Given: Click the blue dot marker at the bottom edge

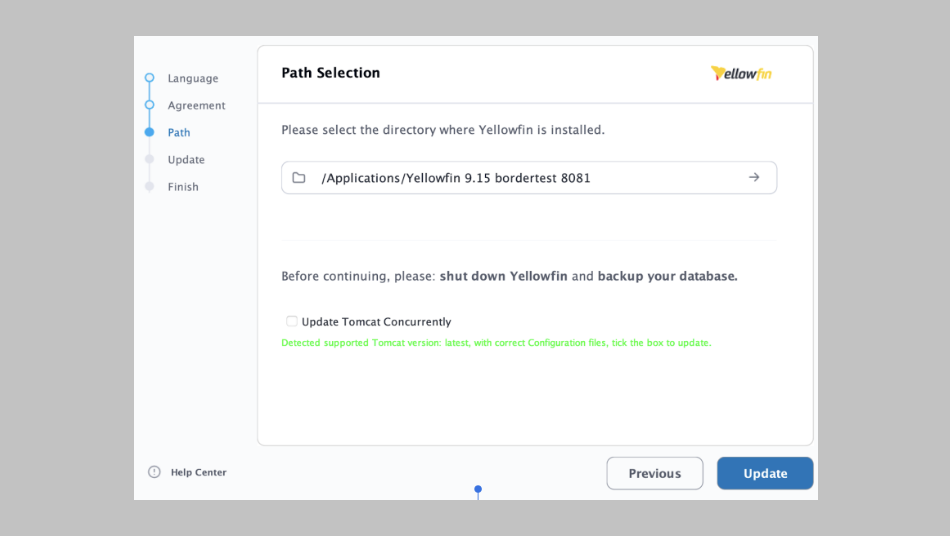Looking at the screenshot, I should 478,489.
